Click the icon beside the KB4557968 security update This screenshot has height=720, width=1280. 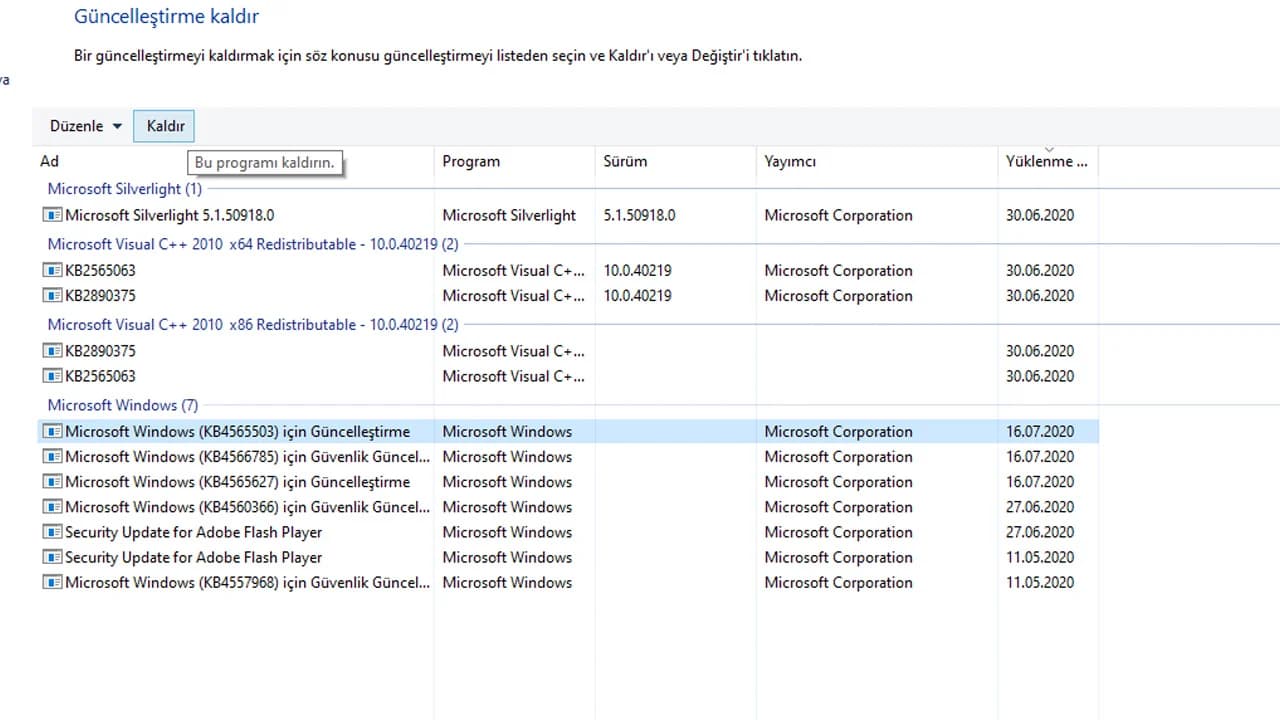[52, 583]
